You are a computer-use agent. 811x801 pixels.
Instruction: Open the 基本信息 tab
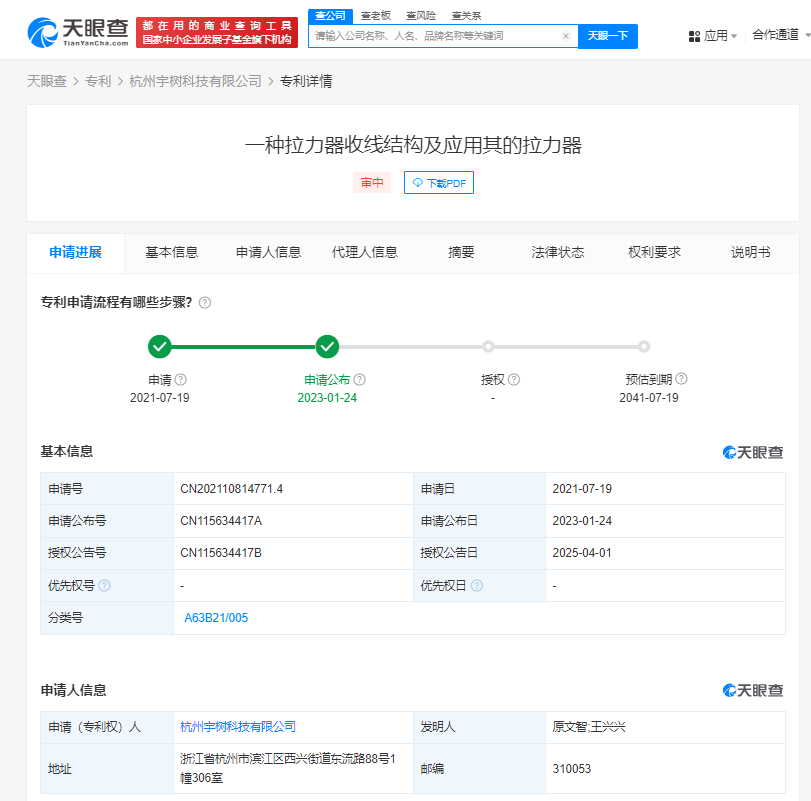172,252
